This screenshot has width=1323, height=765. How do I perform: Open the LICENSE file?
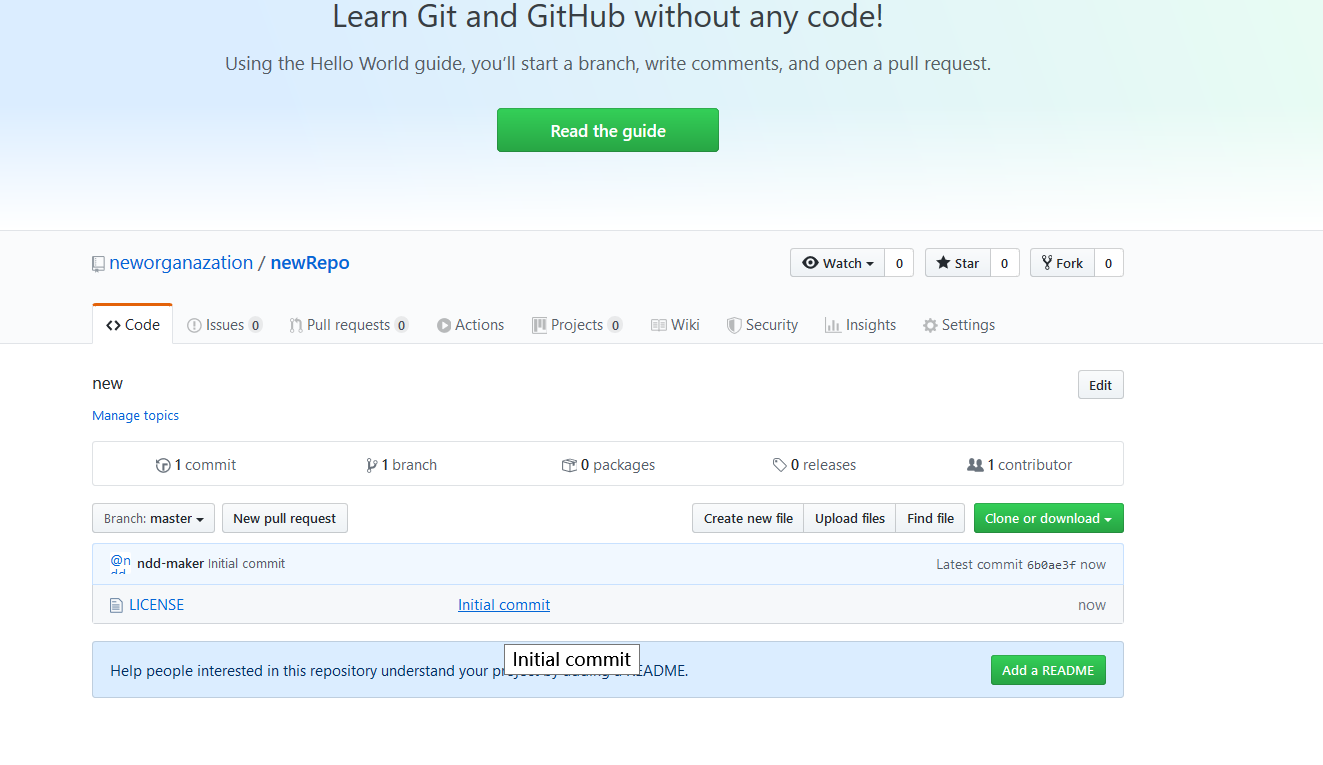point(157,605)
